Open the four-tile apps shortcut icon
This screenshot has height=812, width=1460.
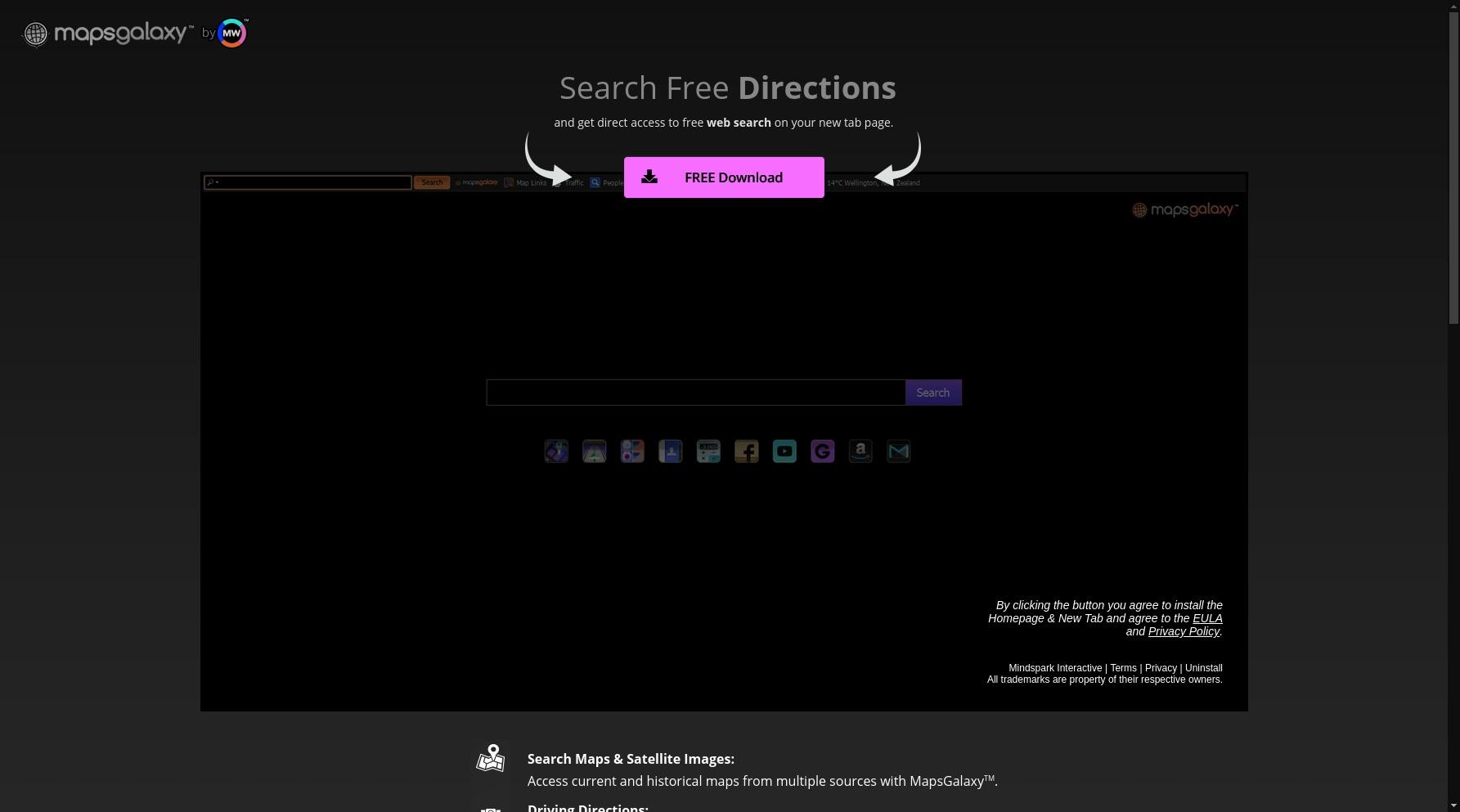point(632,451)
